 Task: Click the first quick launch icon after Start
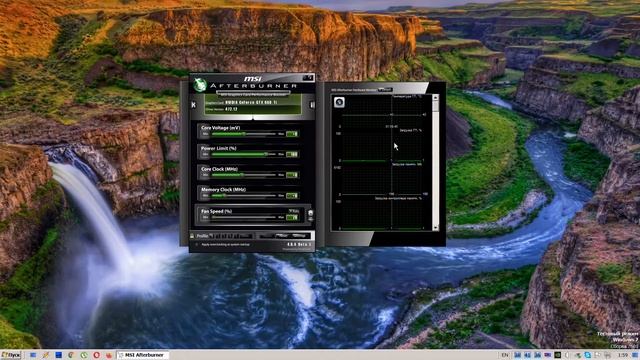[x=33, y=355]
